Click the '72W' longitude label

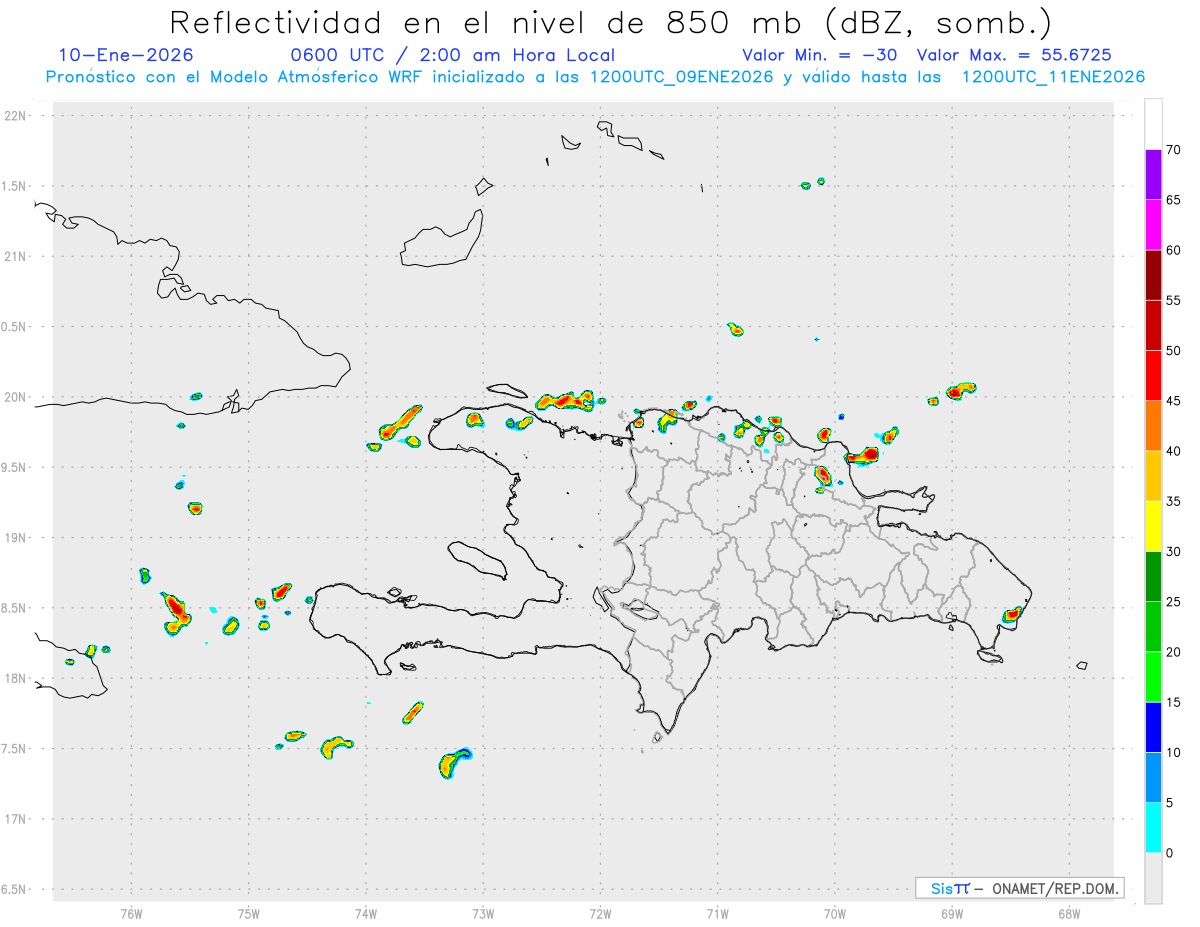[x=600, y=914]
